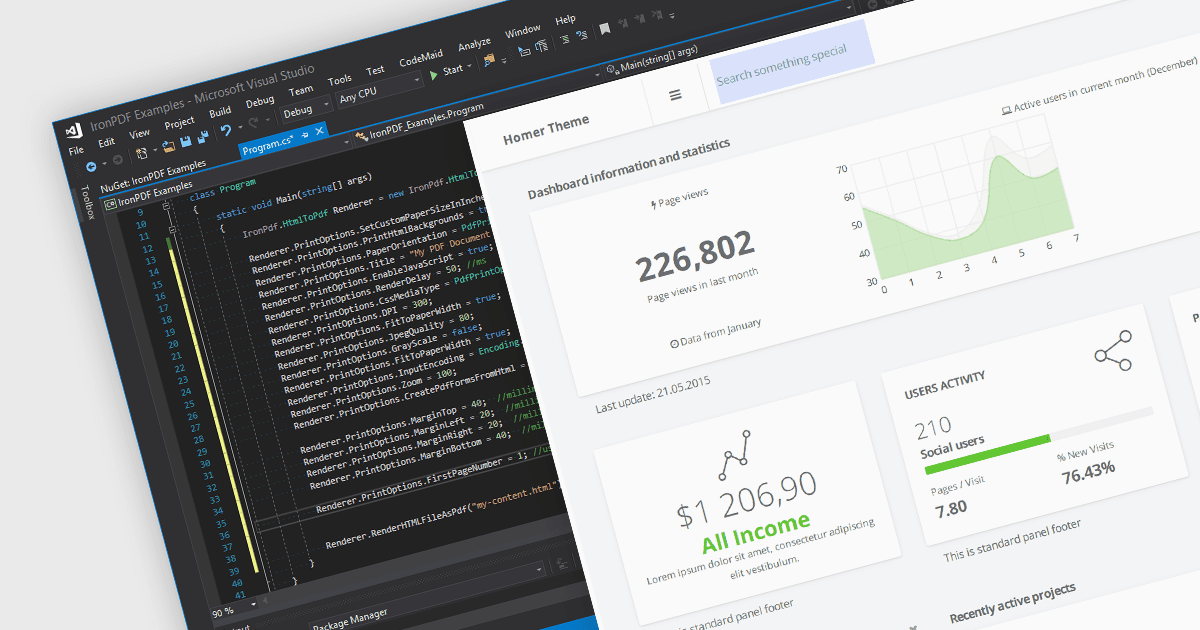Click the green Social users progress bar
This screenshot has height=630, width=1200.
point(986,453)
